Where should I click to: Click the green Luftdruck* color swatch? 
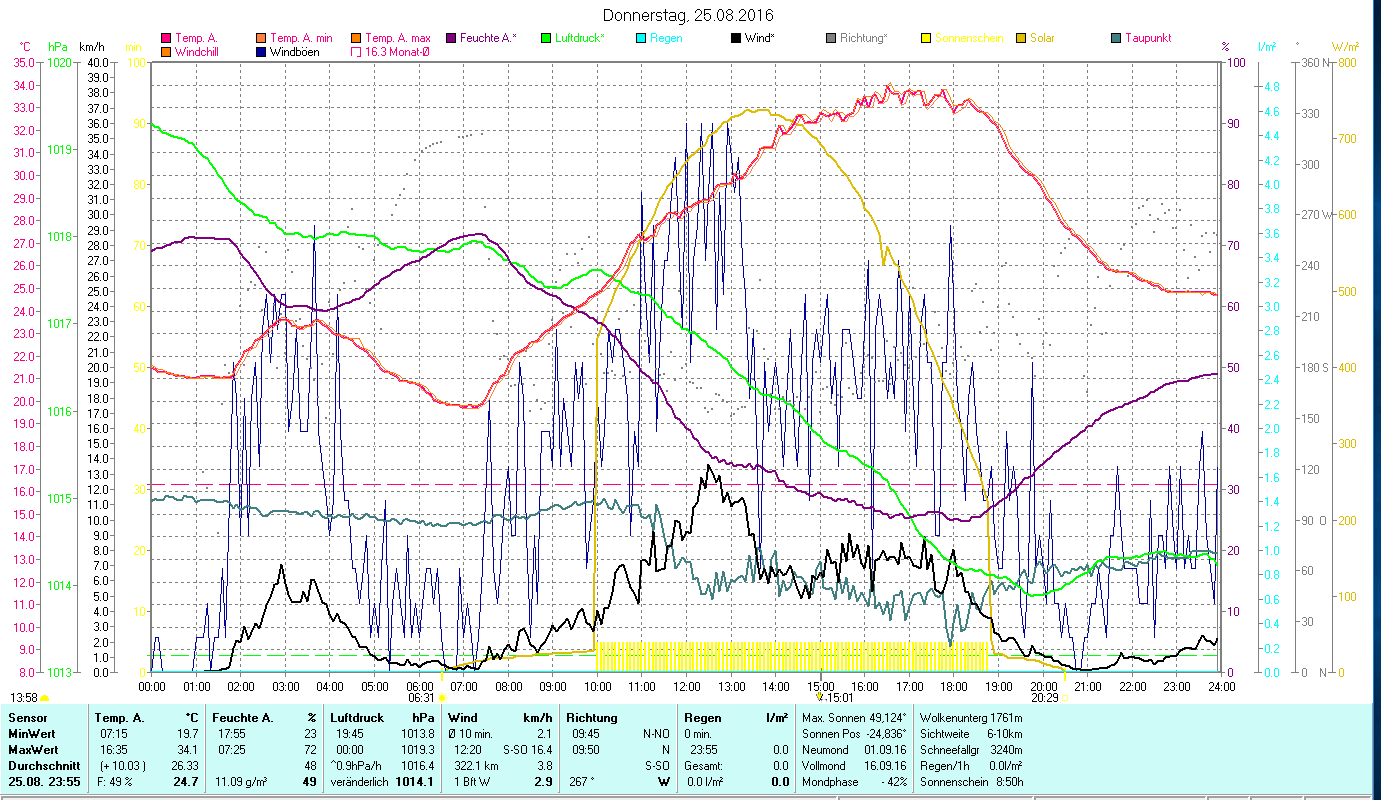click(546, 38)
